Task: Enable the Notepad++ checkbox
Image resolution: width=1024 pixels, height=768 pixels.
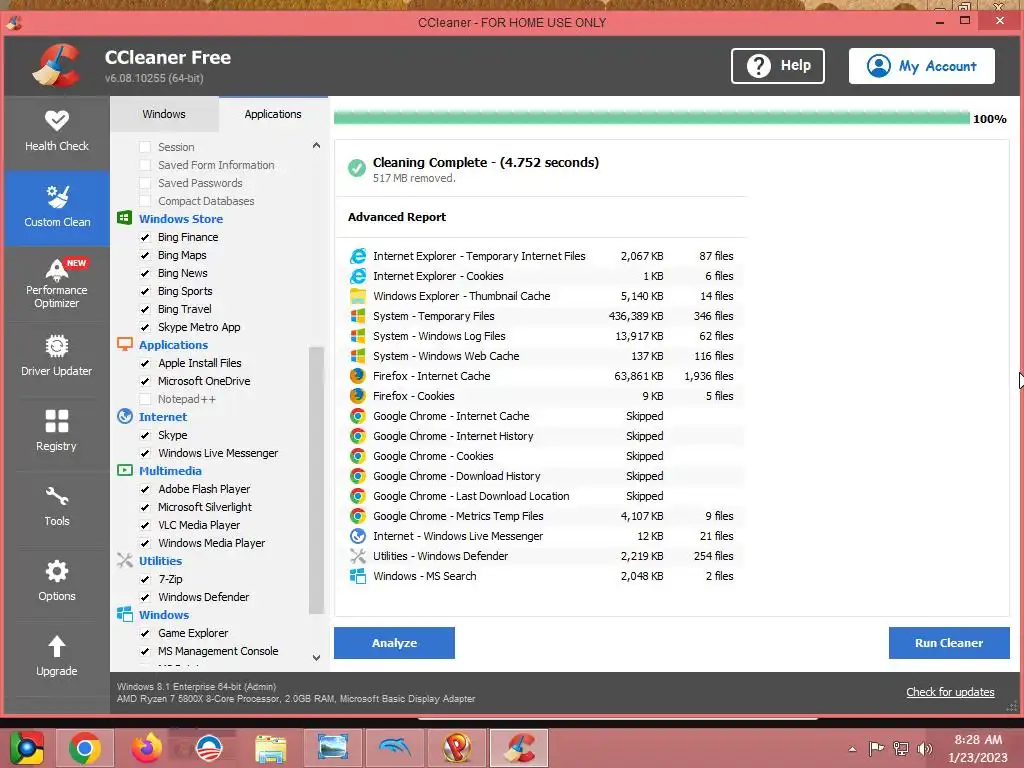Action: 145,399
